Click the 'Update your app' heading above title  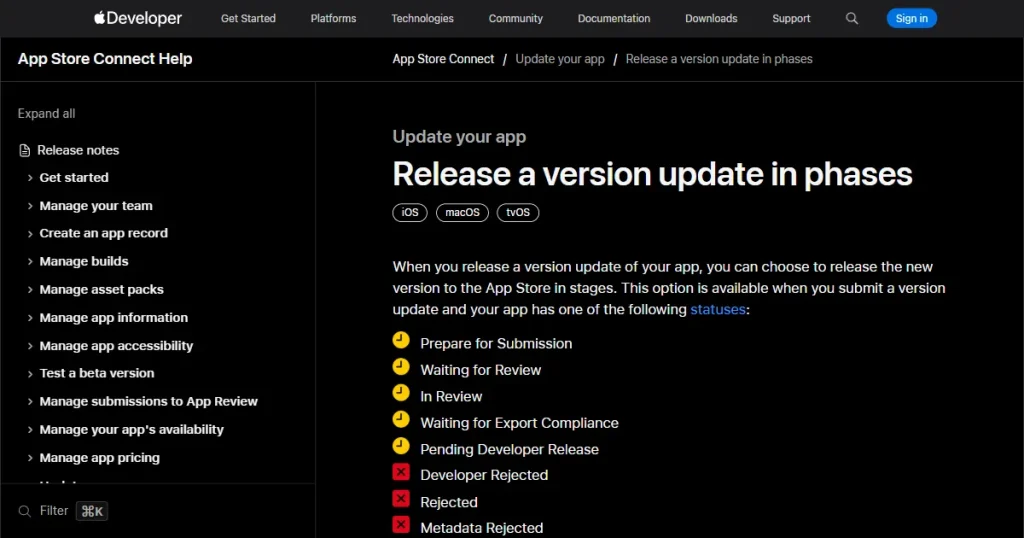point(459,136)
